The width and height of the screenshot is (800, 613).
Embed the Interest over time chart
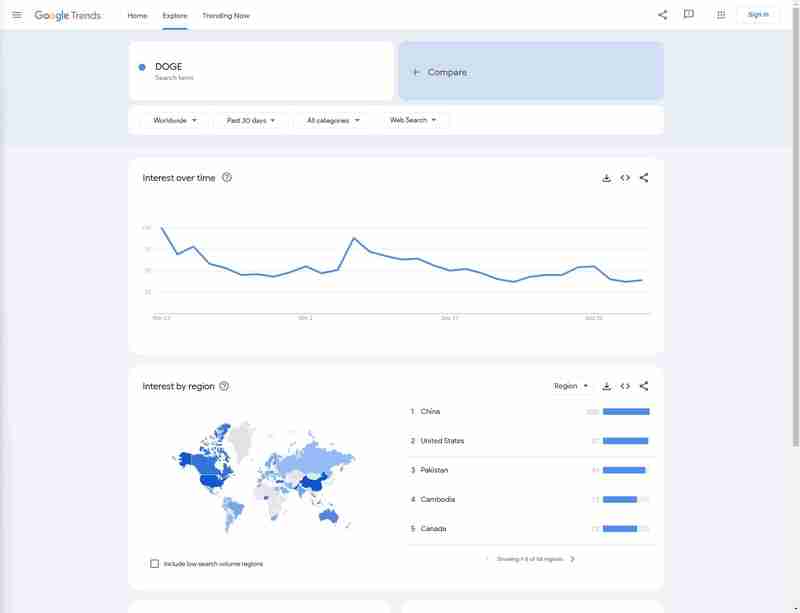pyautogui.click(x=625, y=178)
